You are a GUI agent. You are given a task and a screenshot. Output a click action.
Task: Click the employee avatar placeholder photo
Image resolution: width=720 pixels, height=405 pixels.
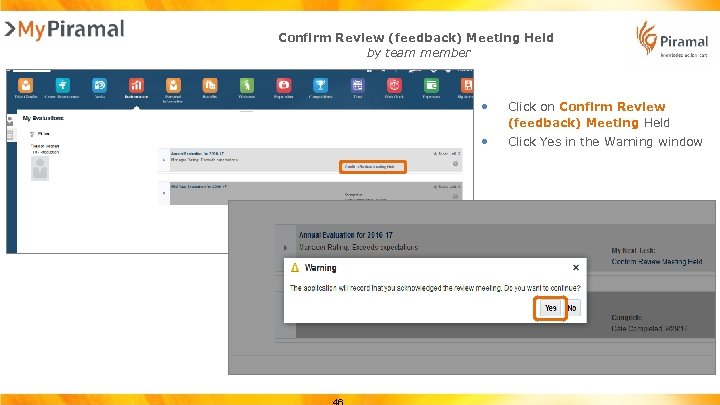pos(40,168)
